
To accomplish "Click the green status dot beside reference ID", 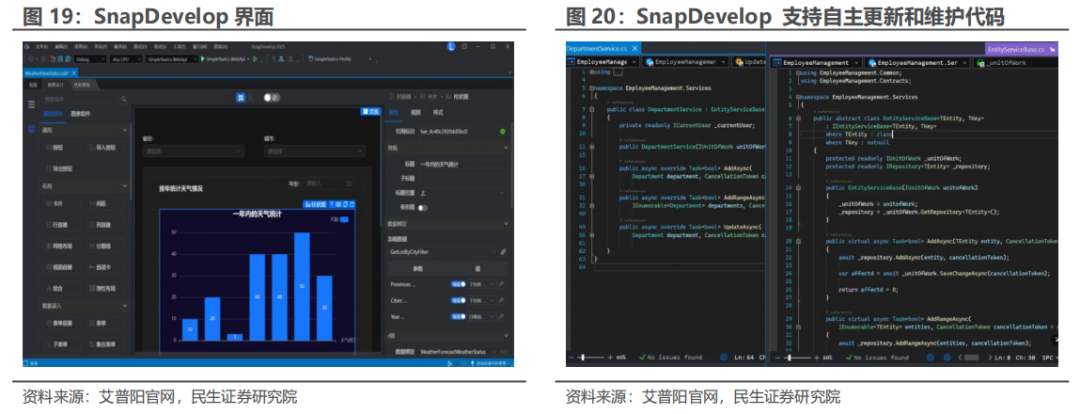I will (502, 131).
